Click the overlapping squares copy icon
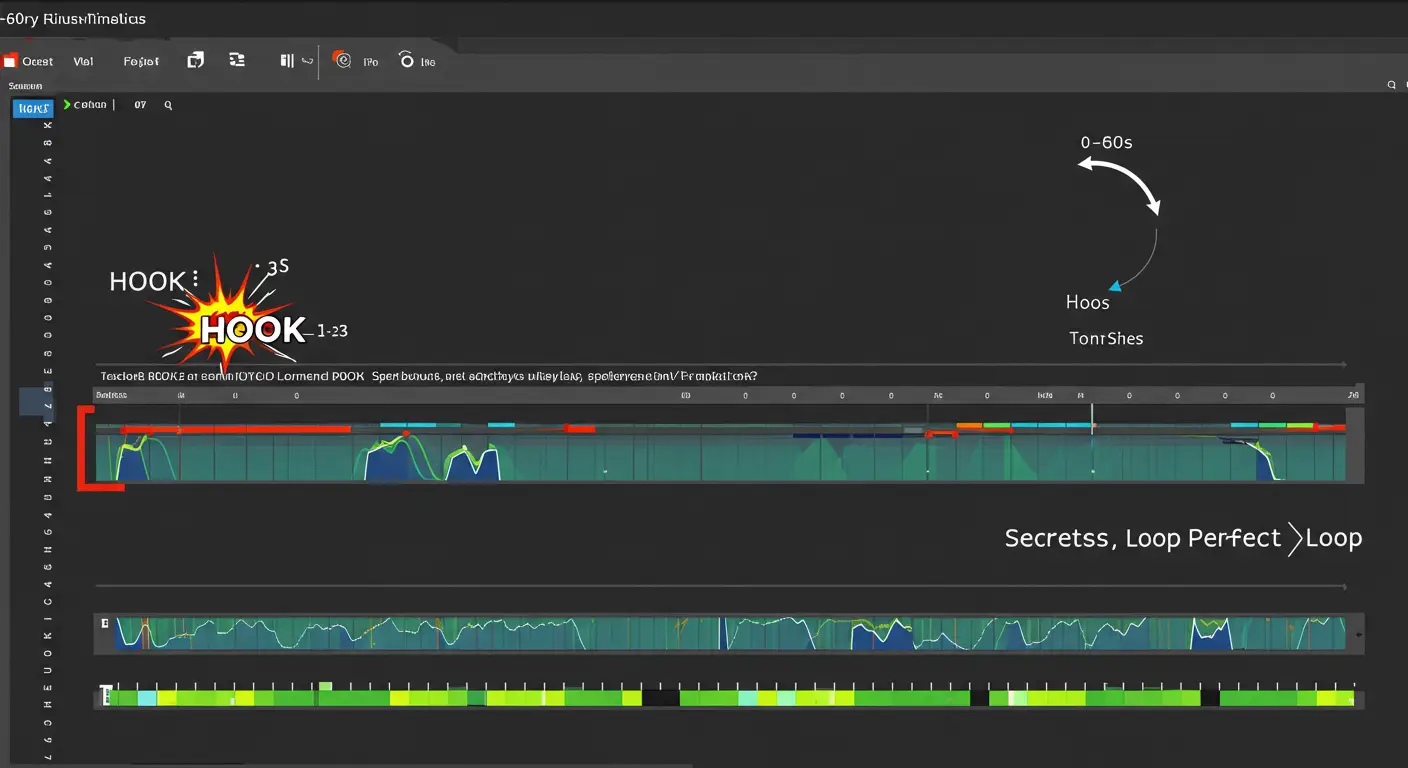The height and width of the screenshot is (768, 1408). click(x=196, y=60)
